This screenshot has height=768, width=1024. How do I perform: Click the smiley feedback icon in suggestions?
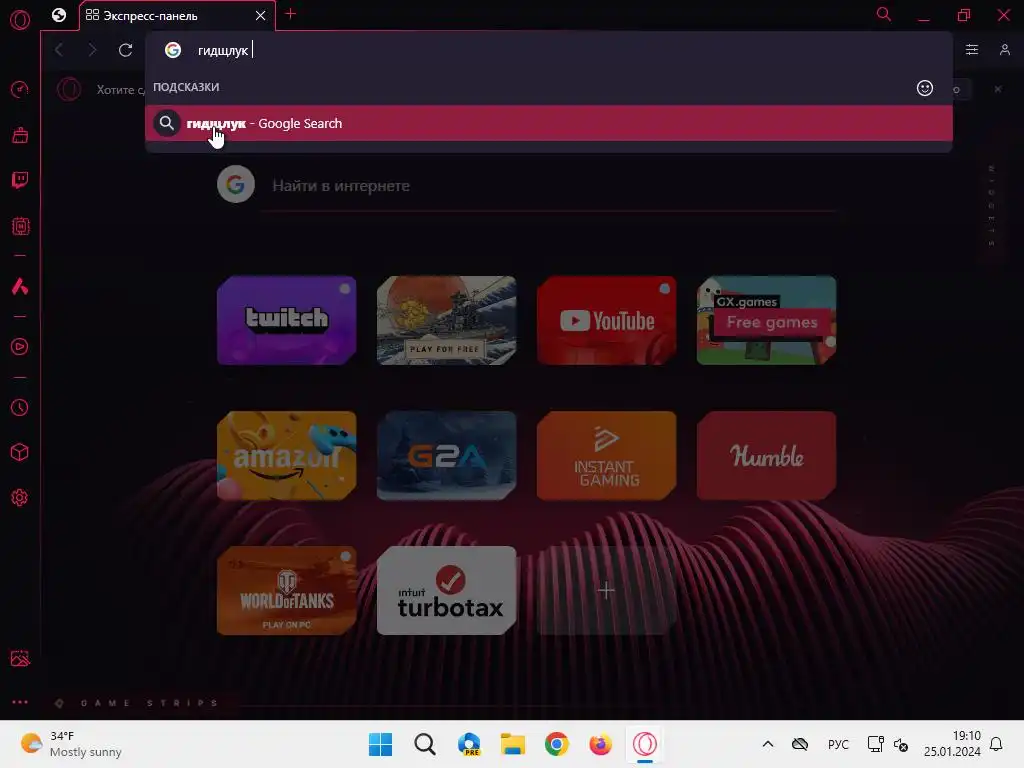pos(925,88)
